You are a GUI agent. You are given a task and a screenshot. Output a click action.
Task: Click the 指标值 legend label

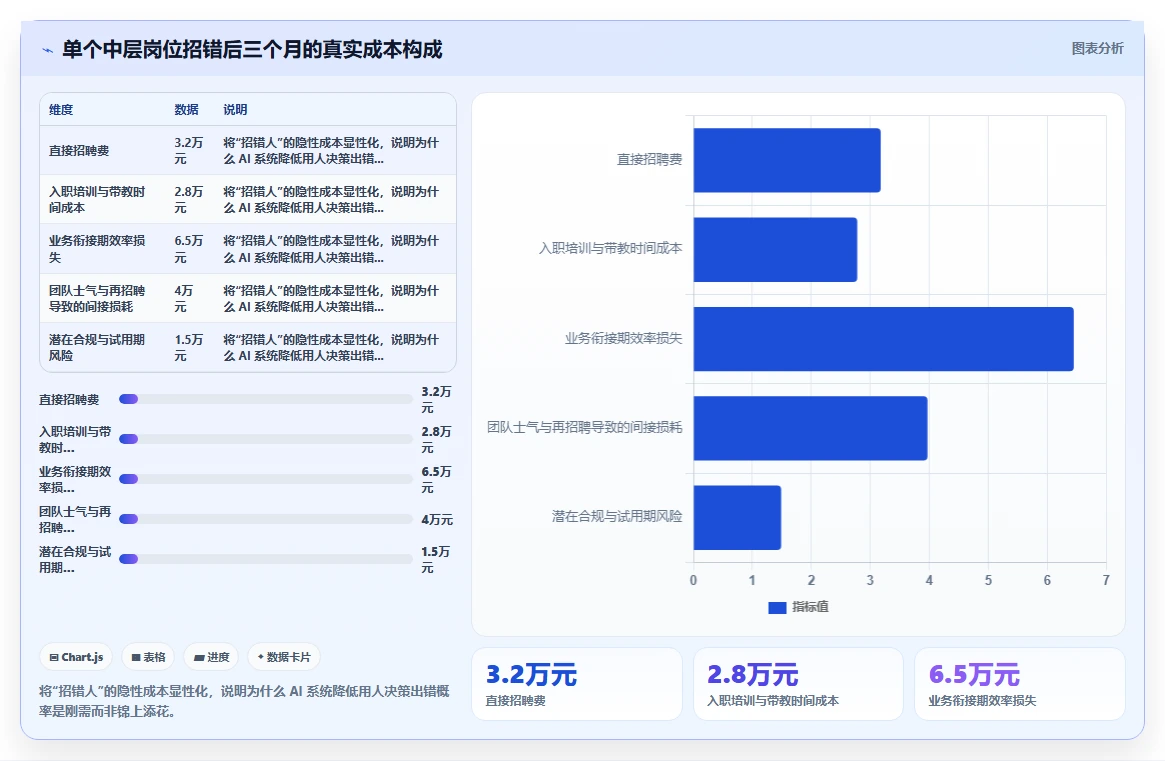[x=811, y=607]
